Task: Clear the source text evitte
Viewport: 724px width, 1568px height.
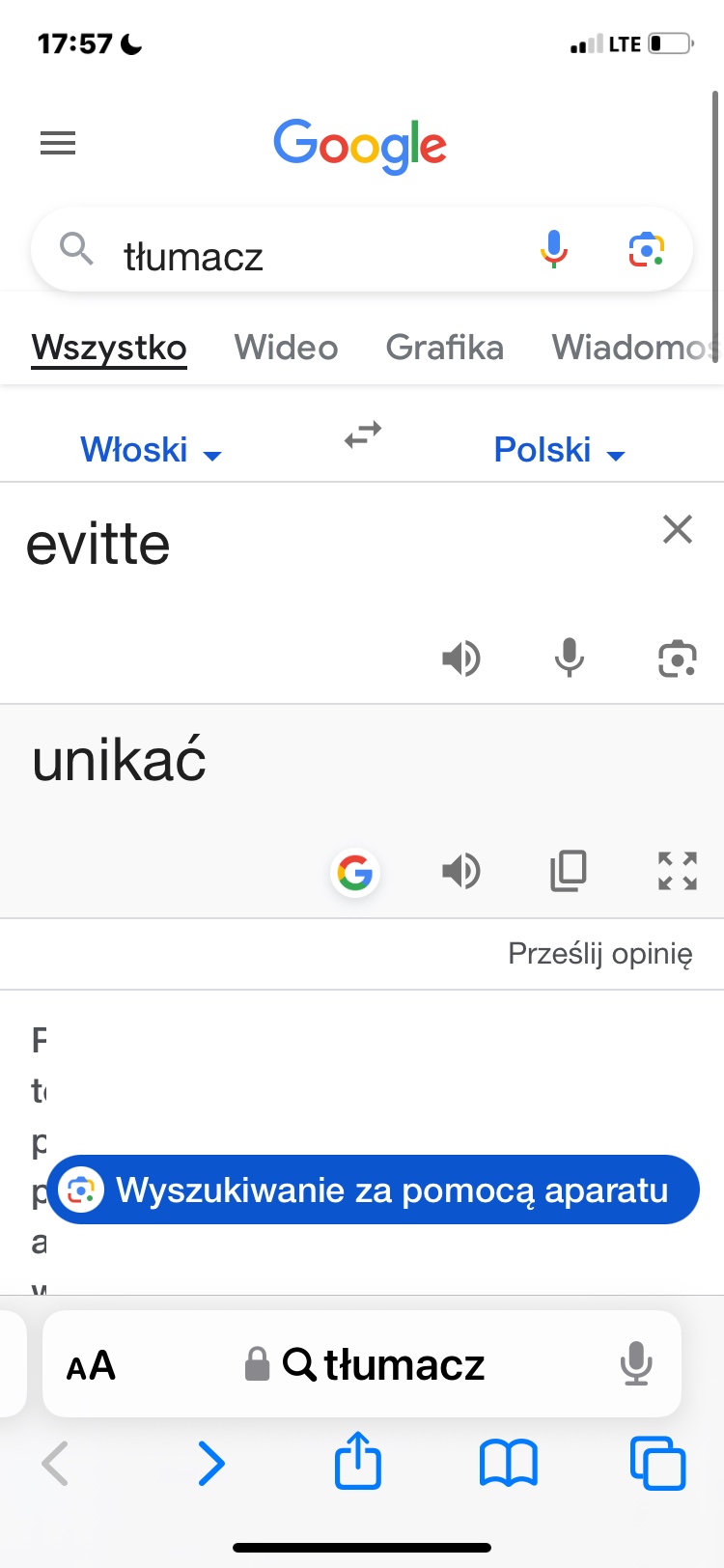Action: coord(678,529)
